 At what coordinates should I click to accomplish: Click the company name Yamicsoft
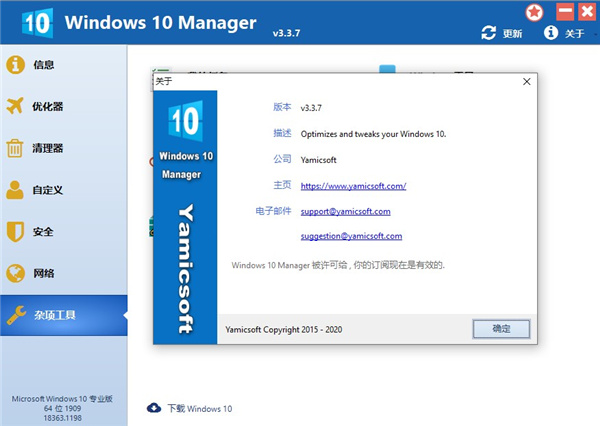click(318, 160)
